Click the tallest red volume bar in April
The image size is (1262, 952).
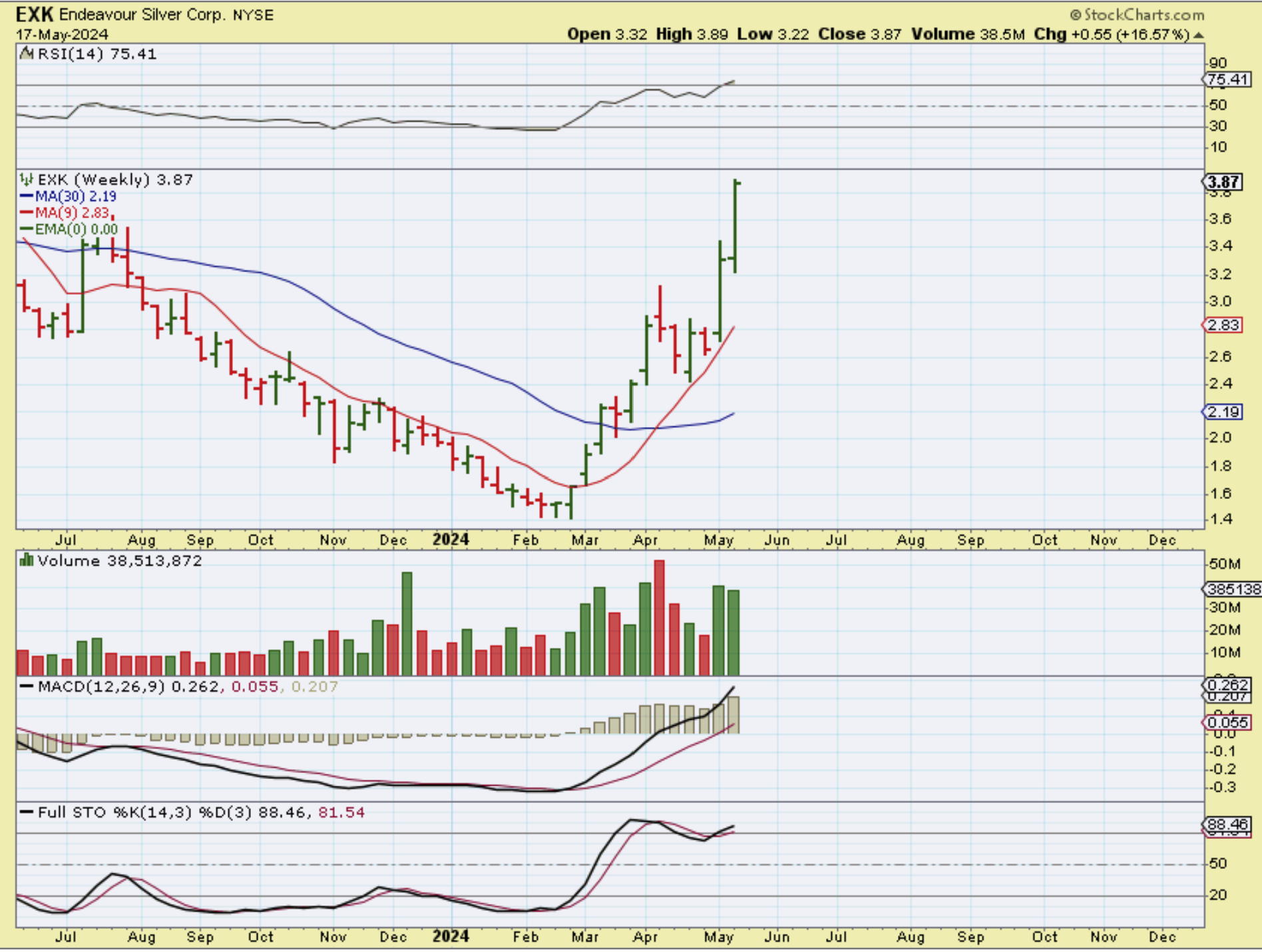[660, 618]
